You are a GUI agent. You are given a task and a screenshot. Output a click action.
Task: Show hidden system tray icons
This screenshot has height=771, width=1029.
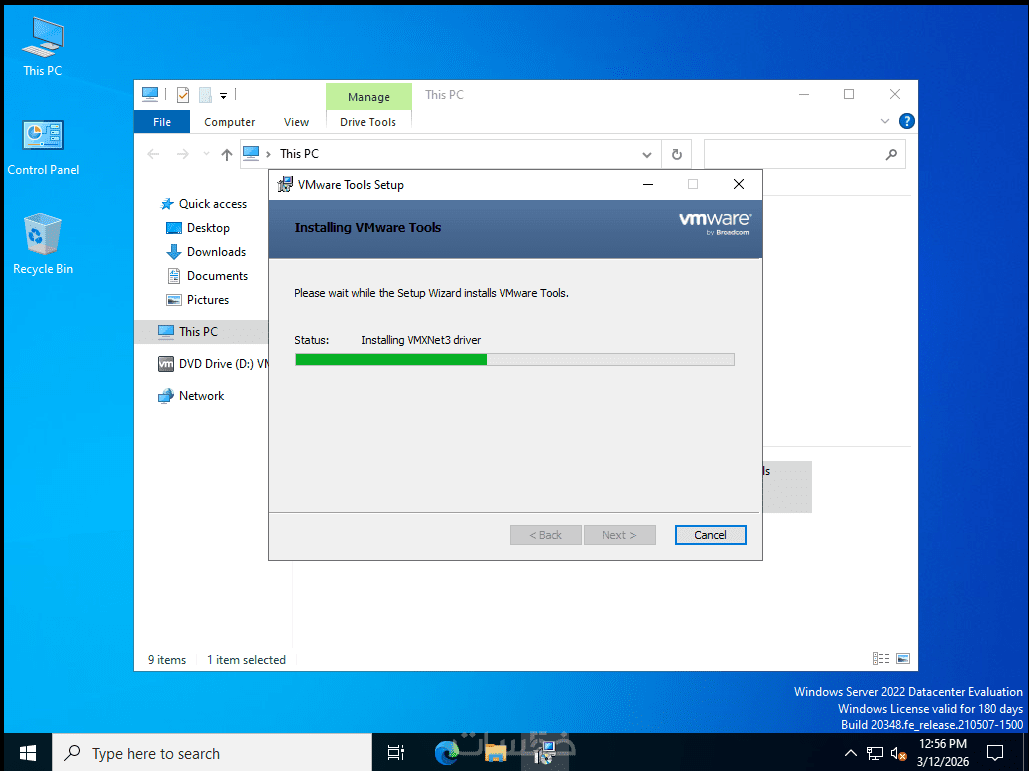(x=850, y=753)
